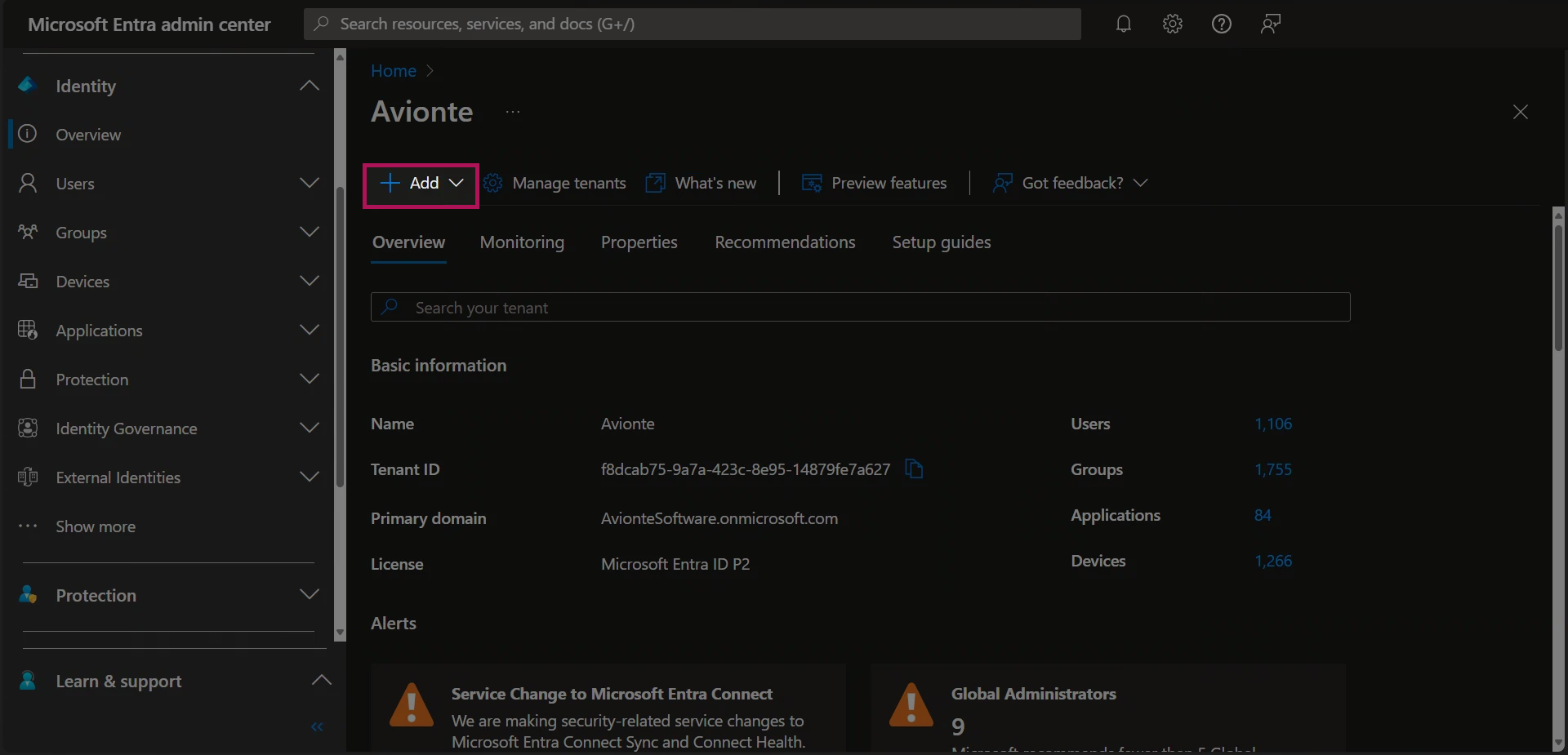Open portal settings gear icon
The image size is (1568, 755).
point(1173,24)
